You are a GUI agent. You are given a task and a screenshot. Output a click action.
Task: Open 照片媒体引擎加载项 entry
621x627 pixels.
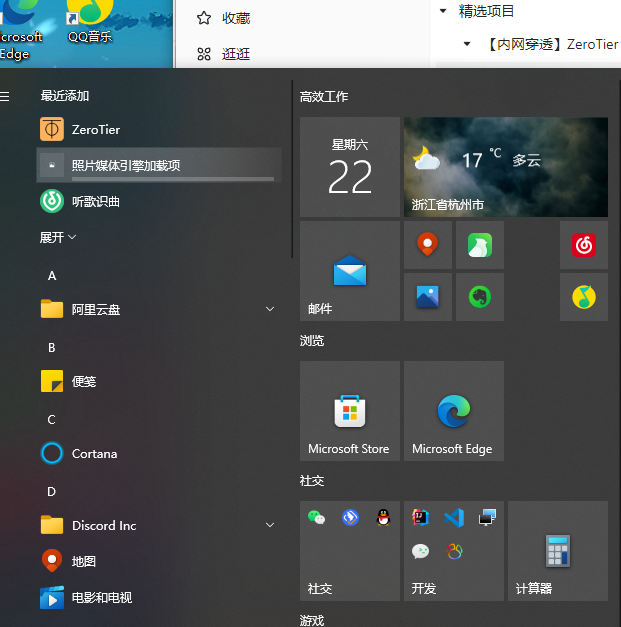tap(159, 165)
